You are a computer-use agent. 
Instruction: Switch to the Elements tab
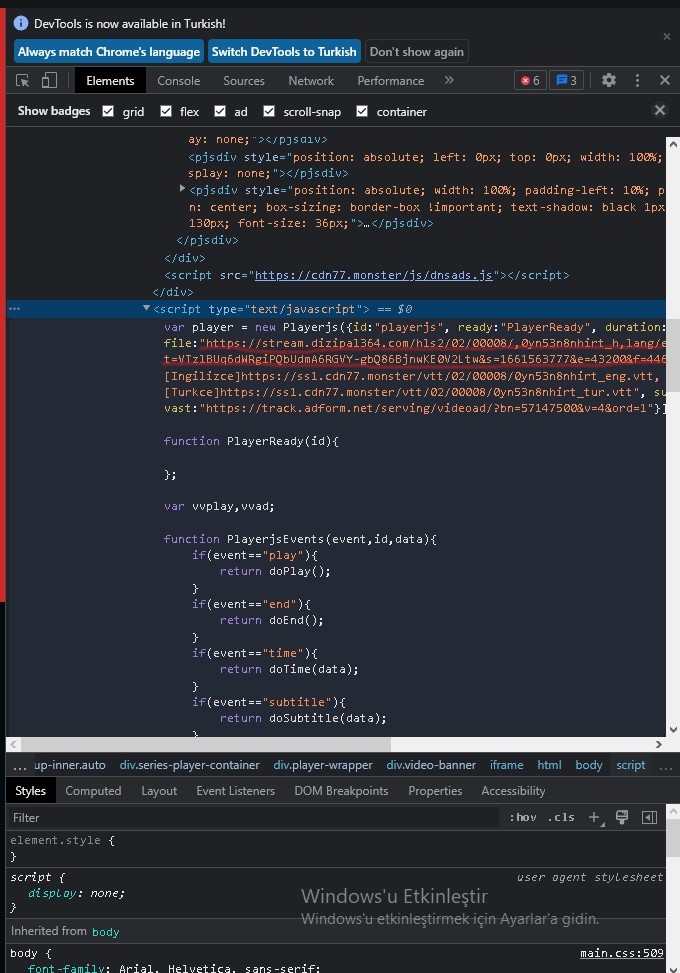click(110, 81)
